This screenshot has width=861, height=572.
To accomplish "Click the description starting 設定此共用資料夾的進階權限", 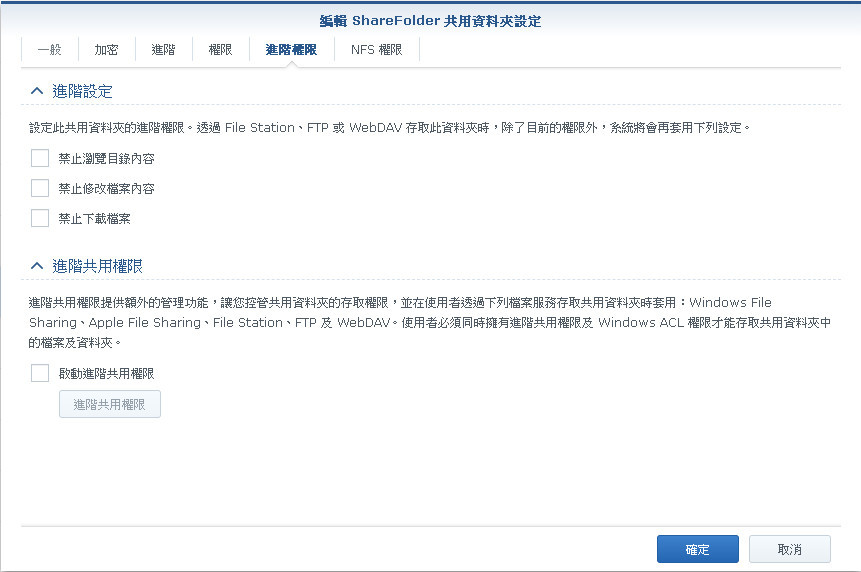I will pyautogui.click(x=390, y=128).
